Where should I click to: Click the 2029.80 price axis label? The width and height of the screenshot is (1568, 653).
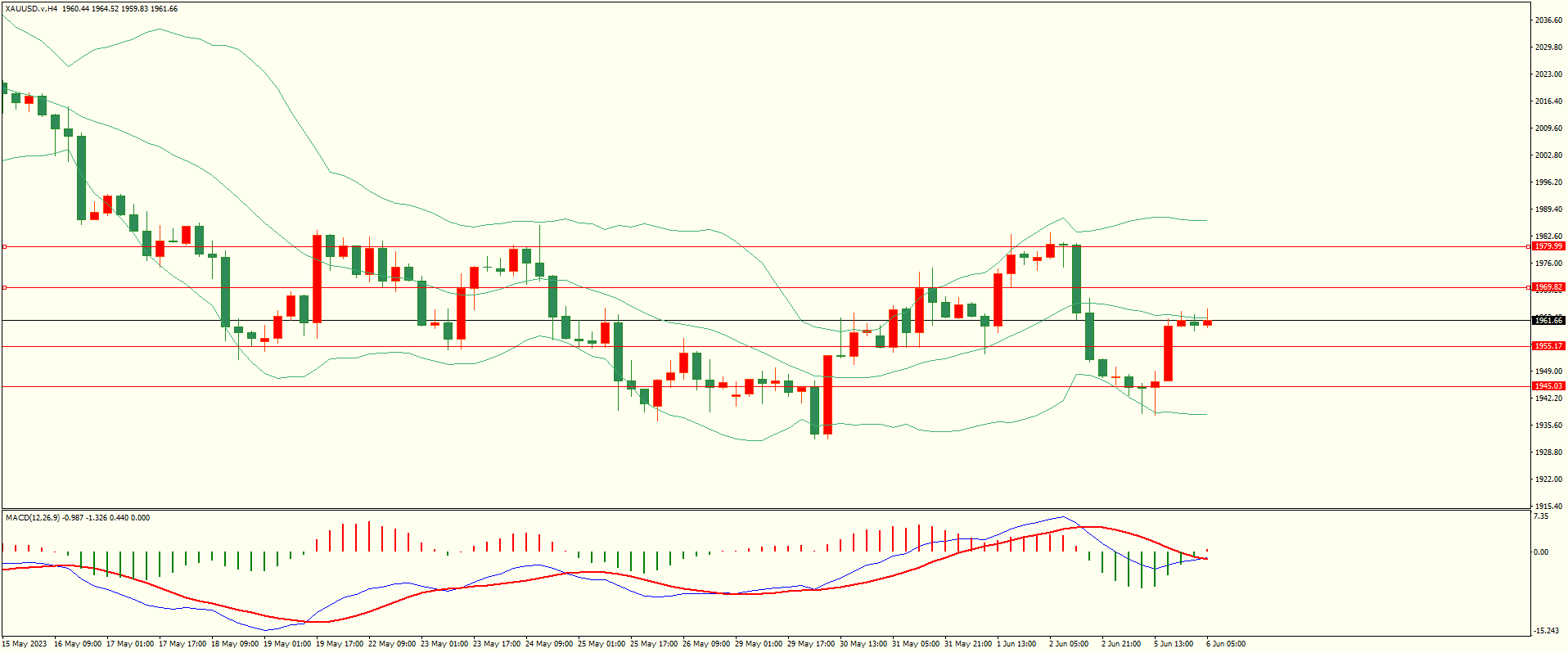coord(1549,47)
